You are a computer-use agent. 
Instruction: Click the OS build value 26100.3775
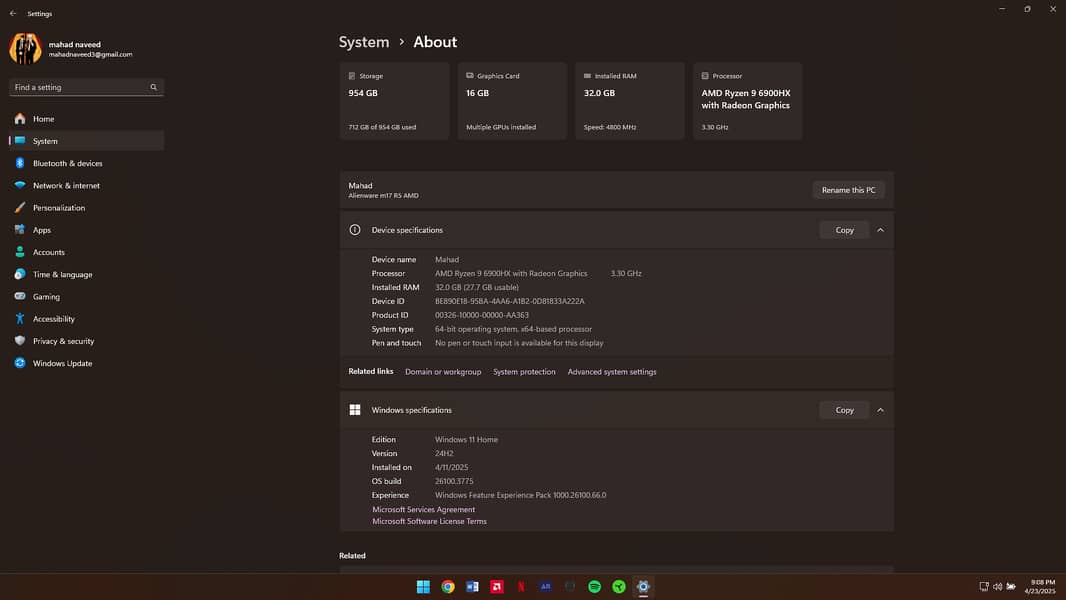pos(454,481)
